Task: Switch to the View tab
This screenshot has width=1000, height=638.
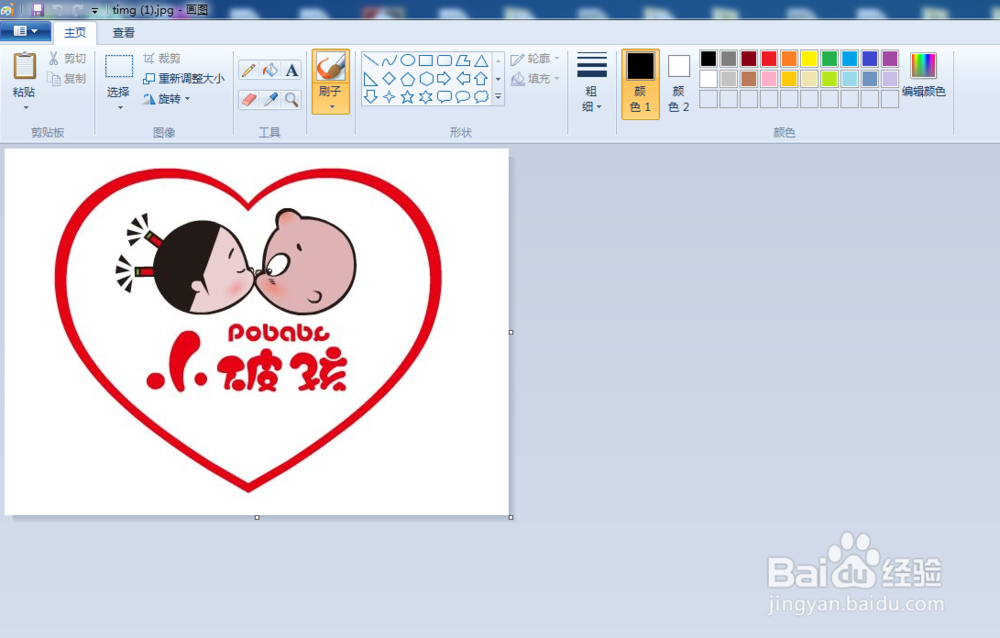Action: tap(124, 33)
